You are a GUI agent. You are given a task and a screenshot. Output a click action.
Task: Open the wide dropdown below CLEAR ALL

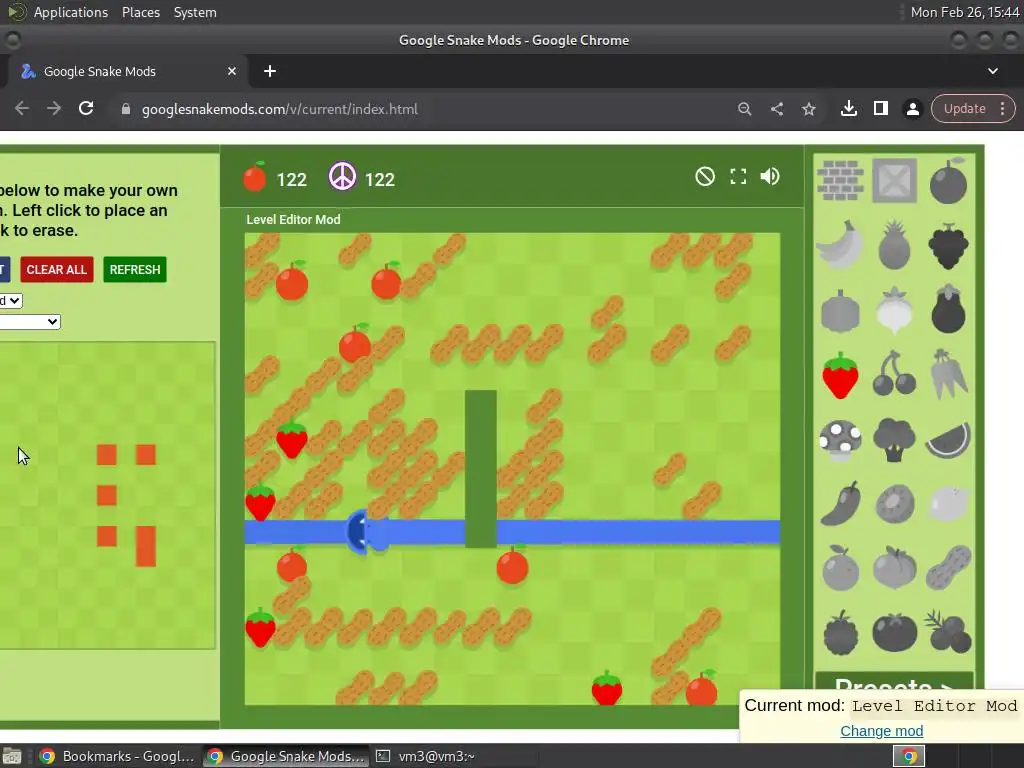click(30, 321)
